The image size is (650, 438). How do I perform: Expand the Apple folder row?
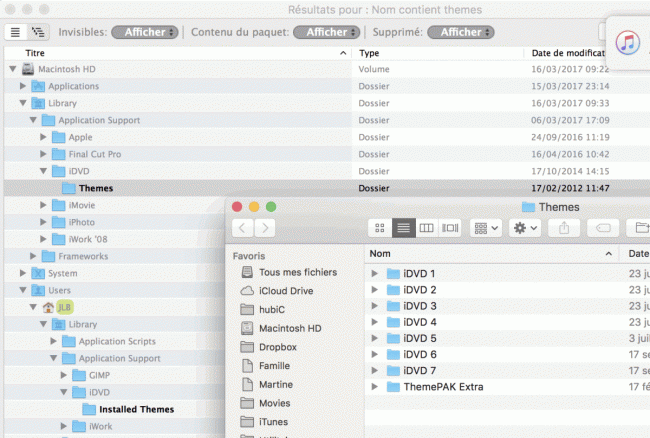tap(44, 137)
